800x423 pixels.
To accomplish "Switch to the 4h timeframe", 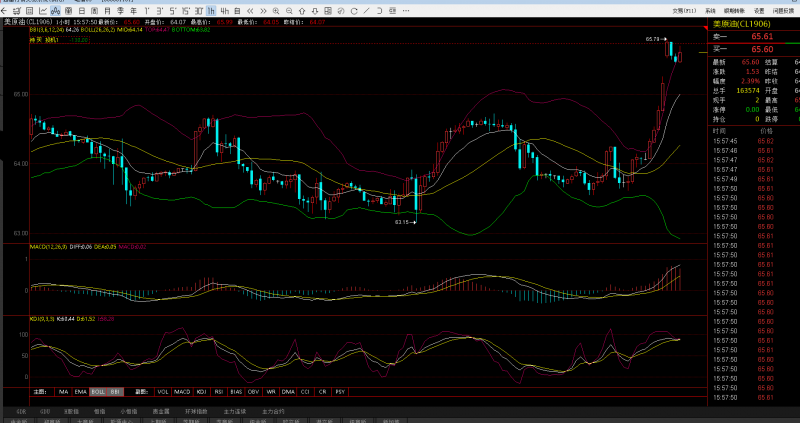I will (224, 11).
